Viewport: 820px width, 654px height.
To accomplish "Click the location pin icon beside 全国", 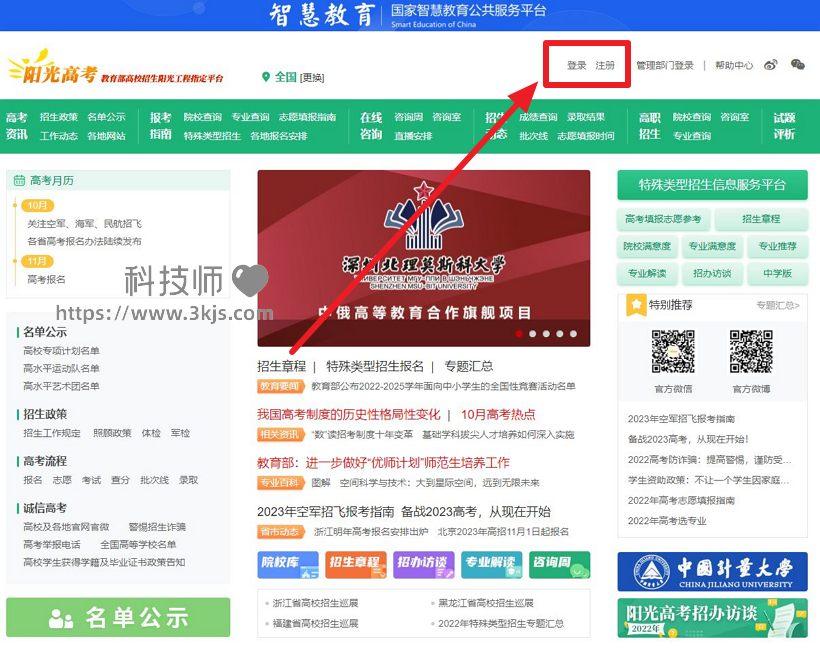I will click(266, 77).
